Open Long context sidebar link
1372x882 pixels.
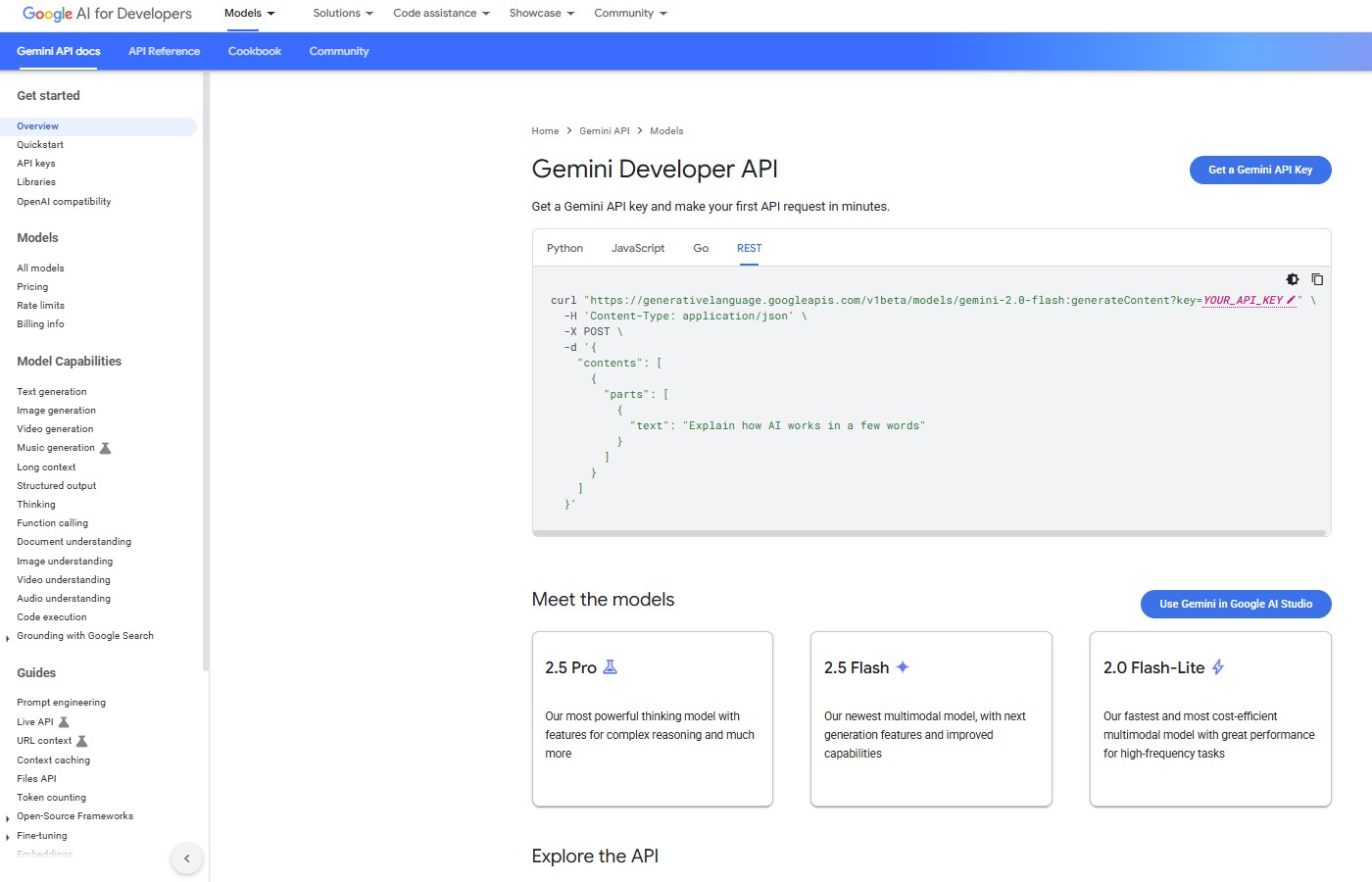tap(46, 467)
